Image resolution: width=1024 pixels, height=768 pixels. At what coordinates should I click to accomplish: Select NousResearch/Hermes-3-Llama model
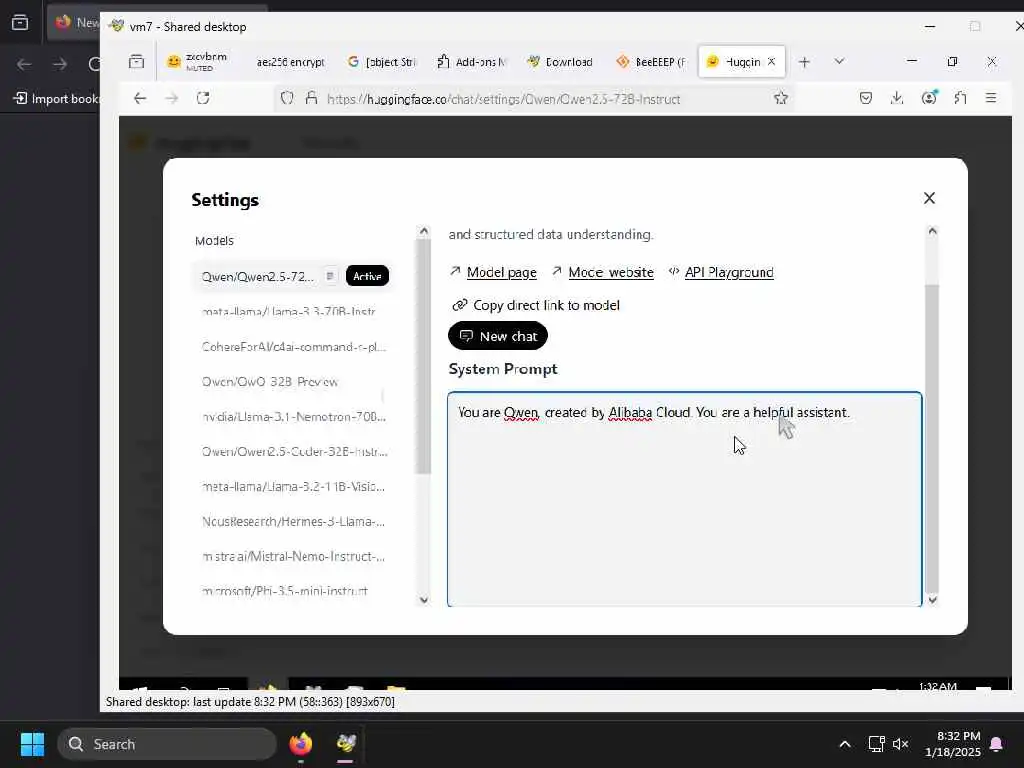(293, 521)
